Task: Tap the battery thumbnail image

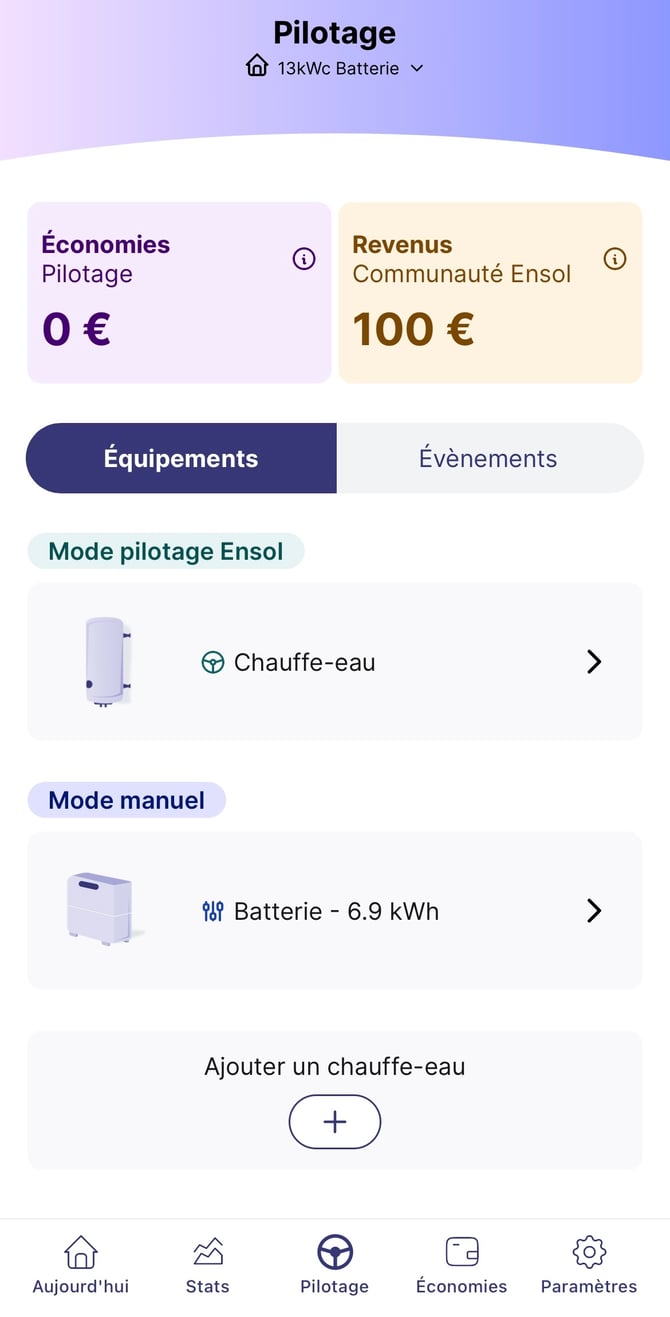Action: point(100,908)
